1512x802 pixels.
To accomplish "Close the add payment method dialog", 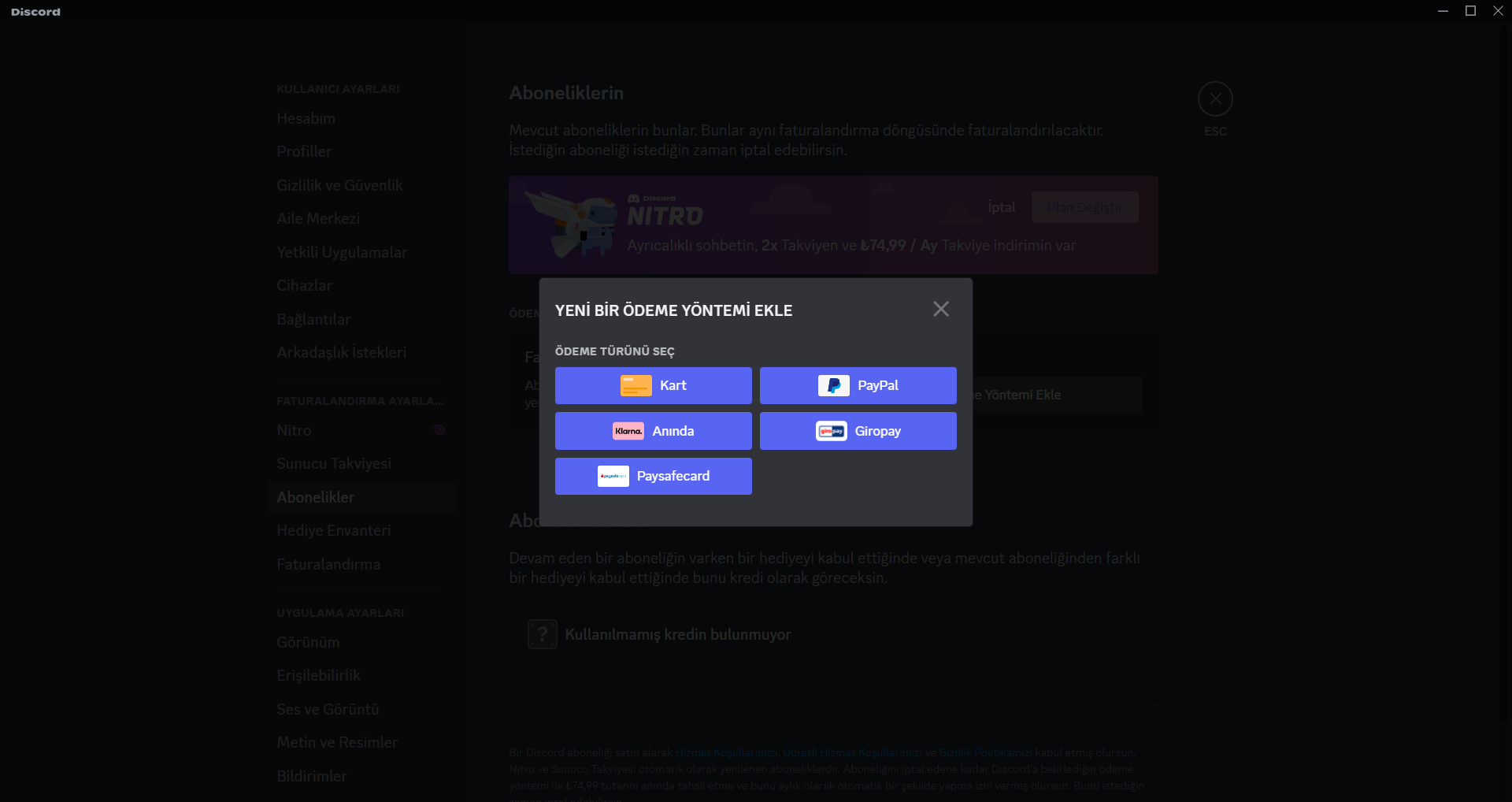I will (x=941, y=309).
